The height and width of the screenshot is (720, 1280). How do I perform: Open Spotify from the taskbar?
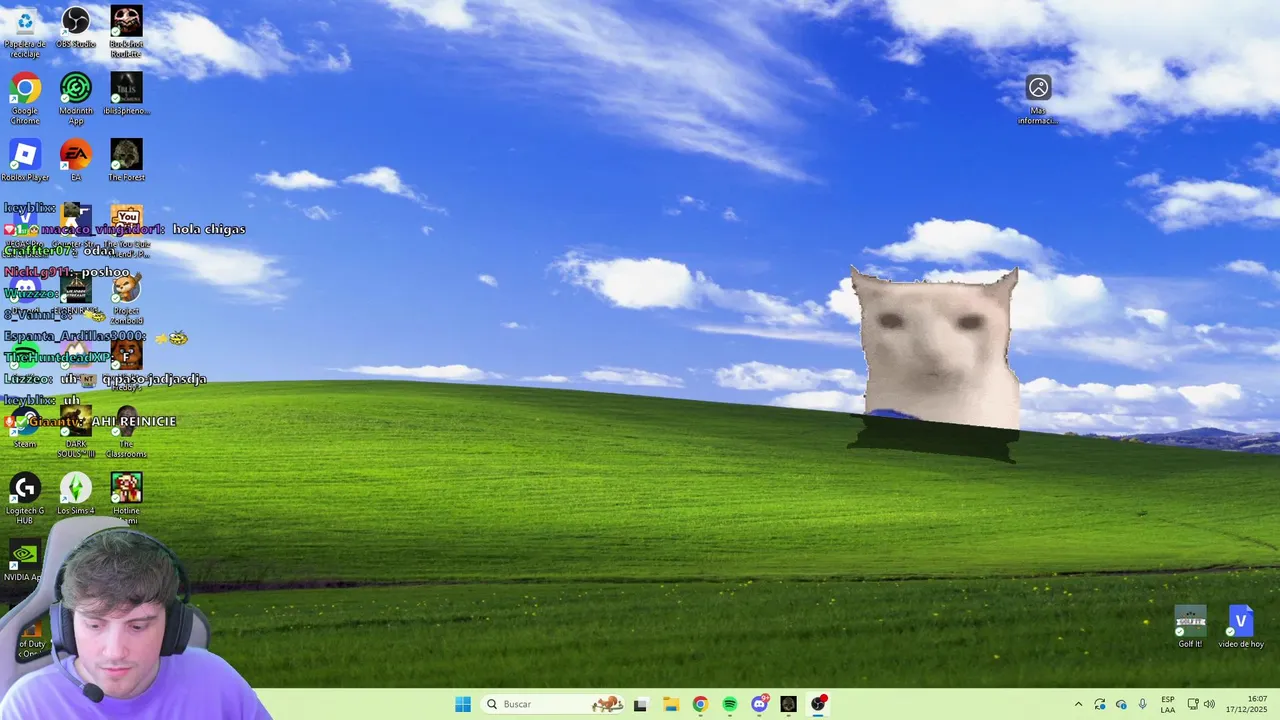pyautogui.click(x=730, y=704)
